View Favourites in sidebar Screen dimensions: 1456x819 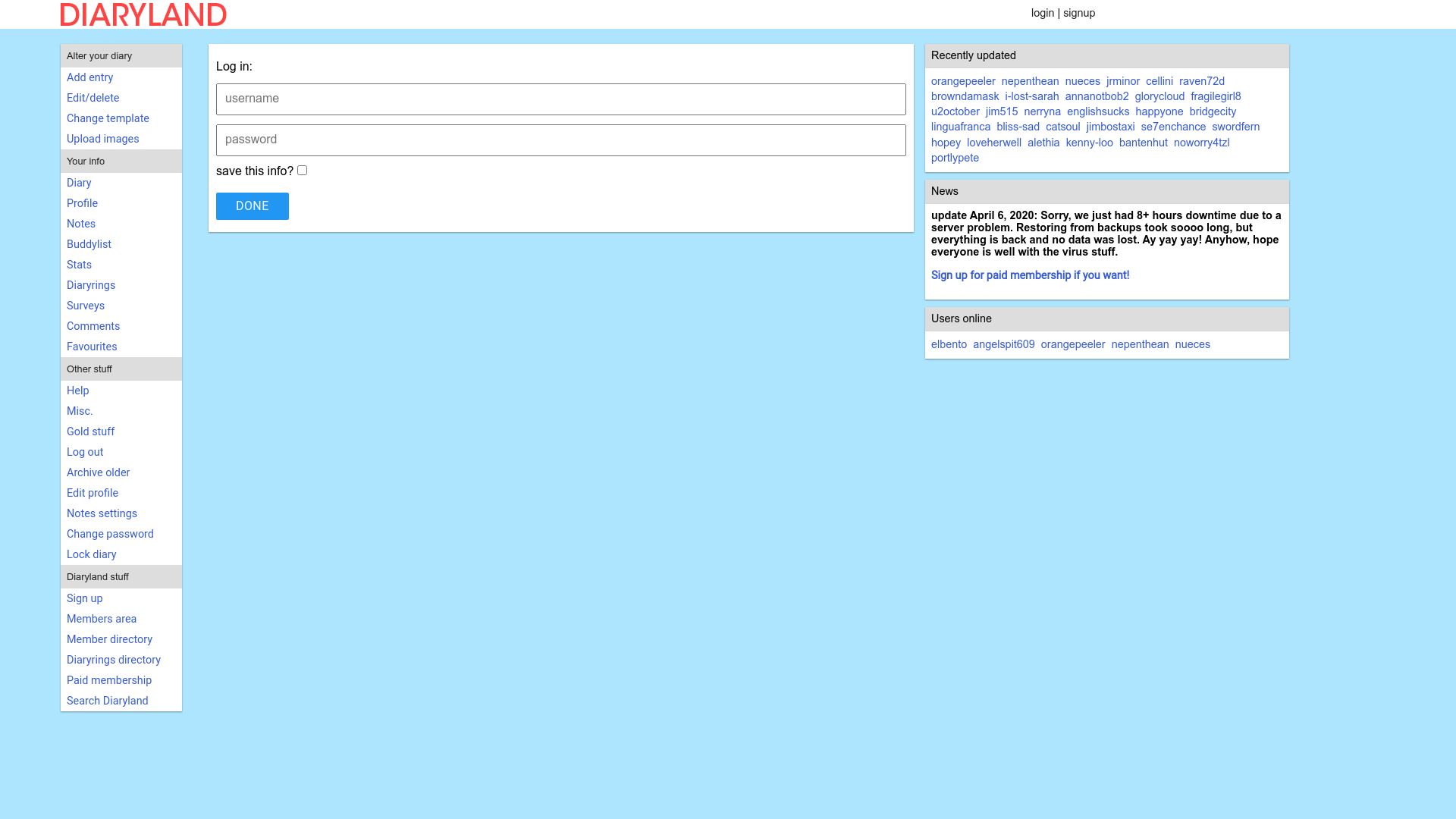pyautogui.click(x=92, y=347)
